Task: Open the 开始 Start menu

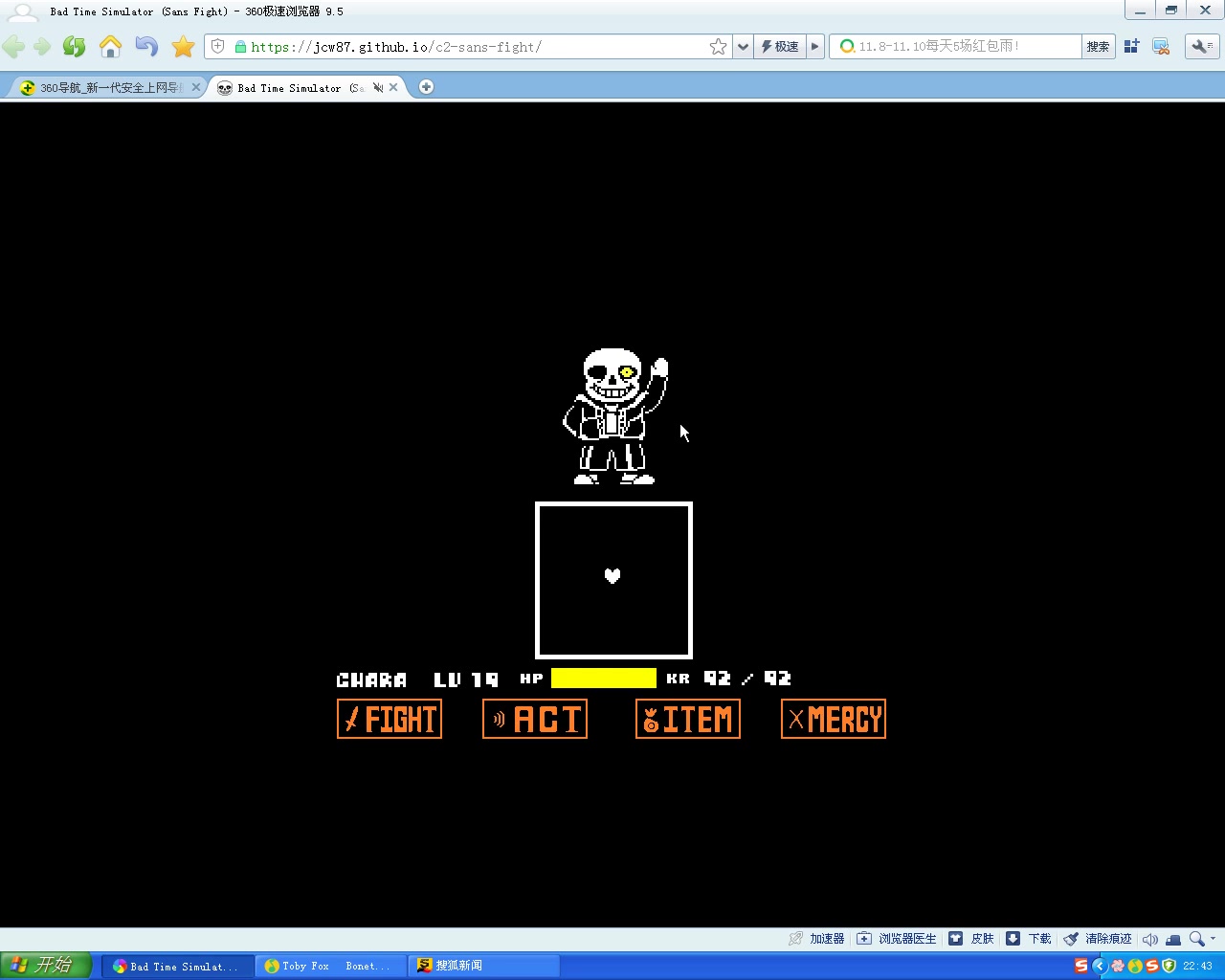Action: point(46,965)
